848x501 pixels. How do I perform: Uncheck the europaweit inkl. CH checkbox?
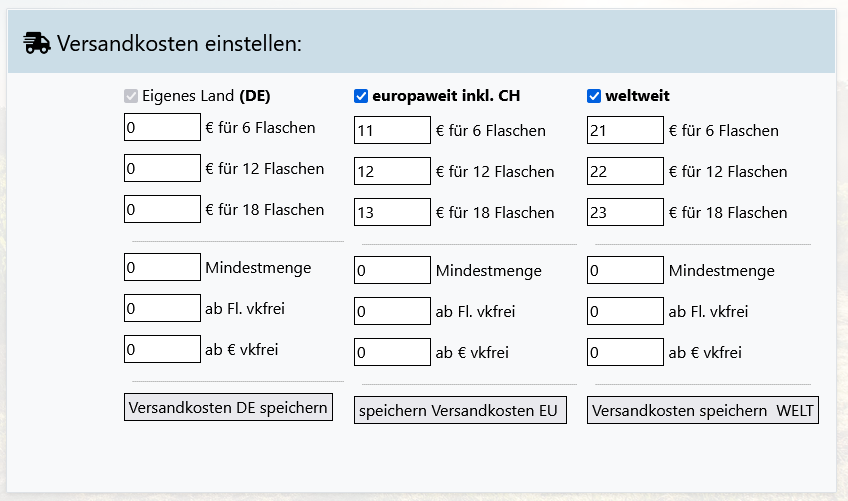click(361, 97)
